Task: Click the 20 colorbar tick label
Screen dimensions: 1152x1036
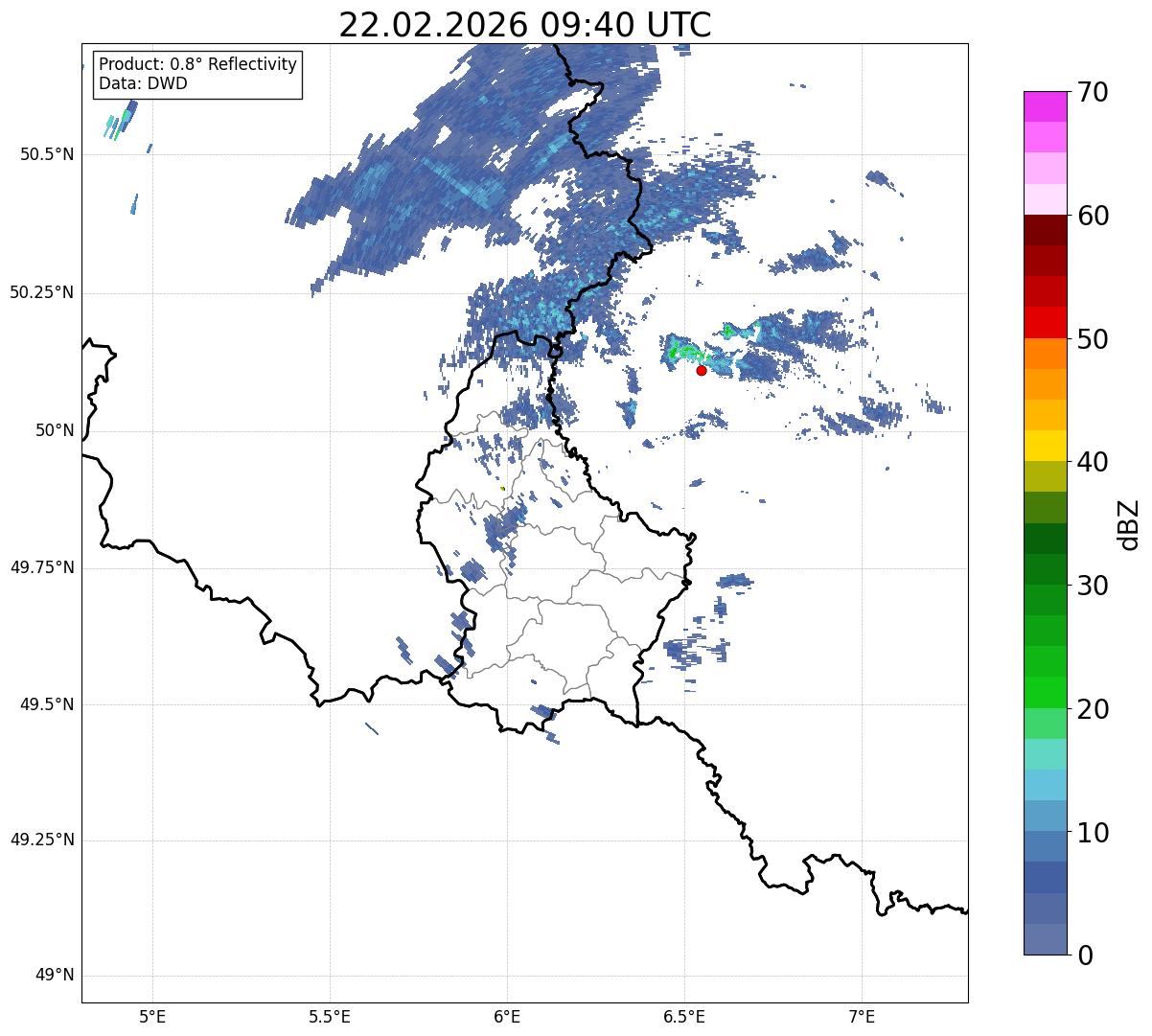Action: pos(1093,709)
